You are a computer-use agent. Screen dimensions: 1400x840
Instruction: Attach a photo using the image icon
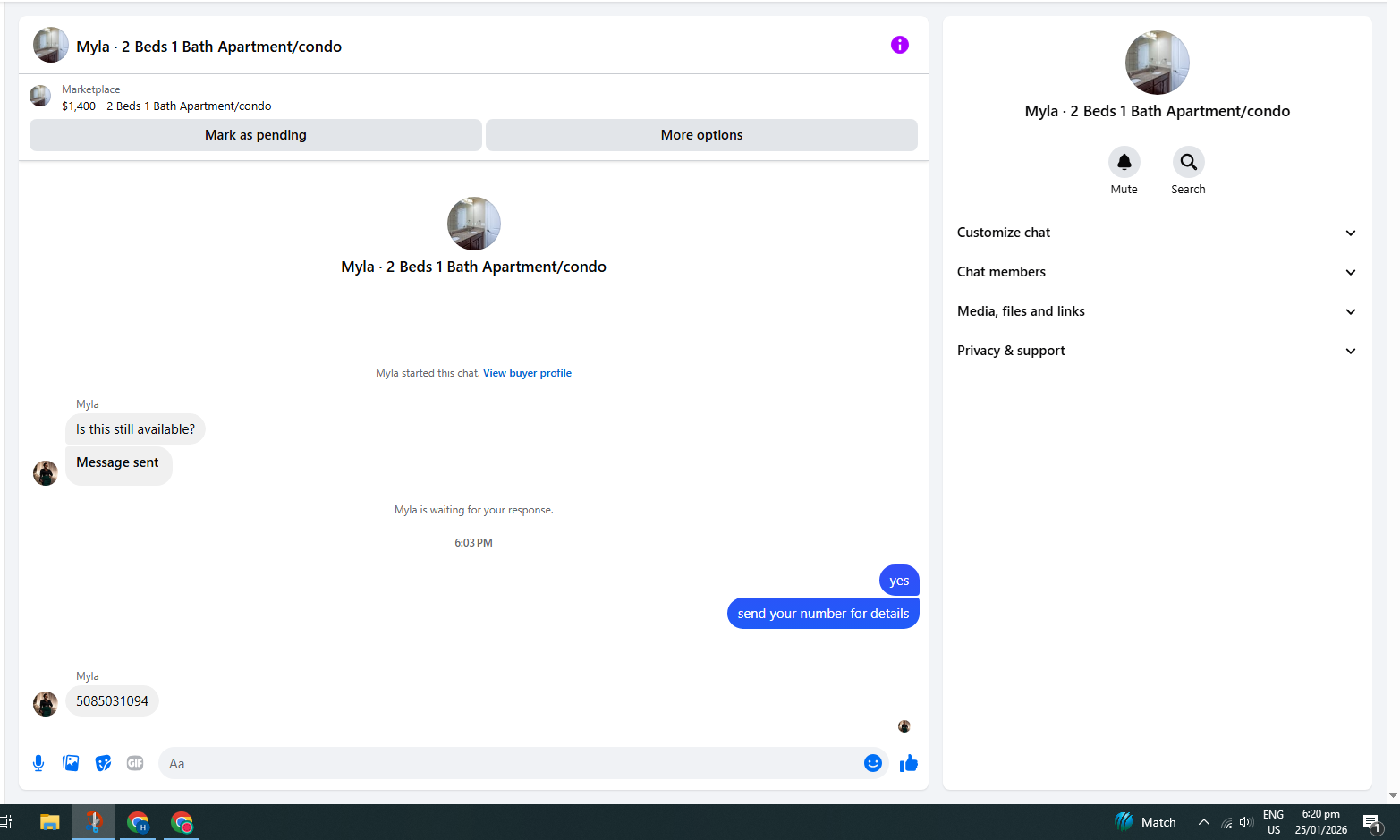point(71,763)
